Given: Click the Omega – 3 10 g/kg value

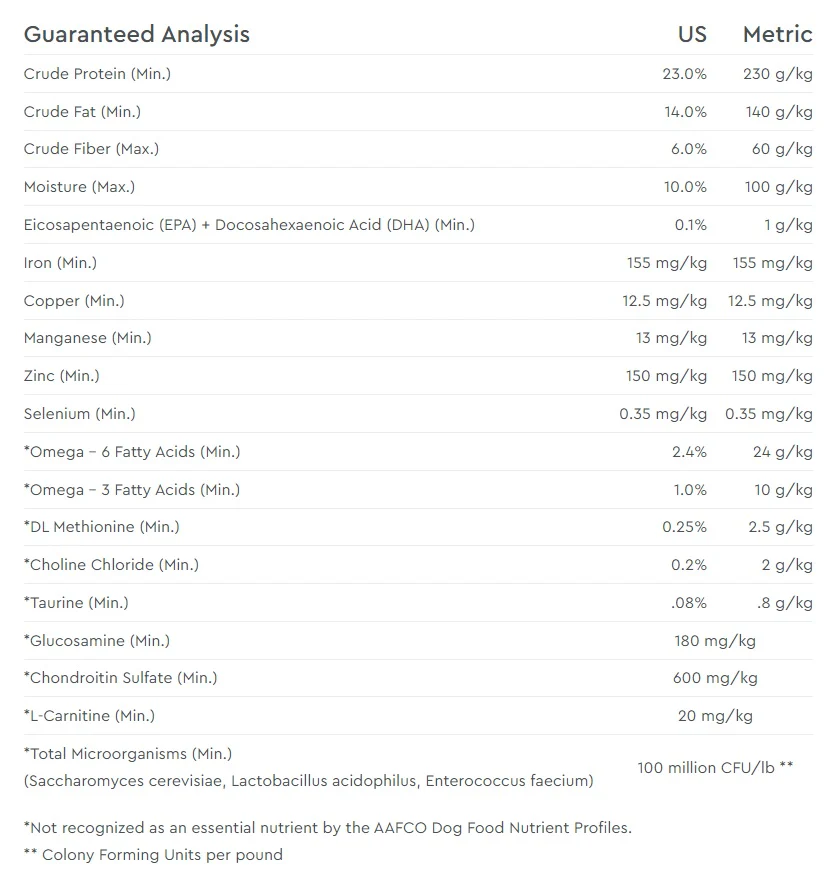Looking at the screenshot, I should (x=783, y=490).
